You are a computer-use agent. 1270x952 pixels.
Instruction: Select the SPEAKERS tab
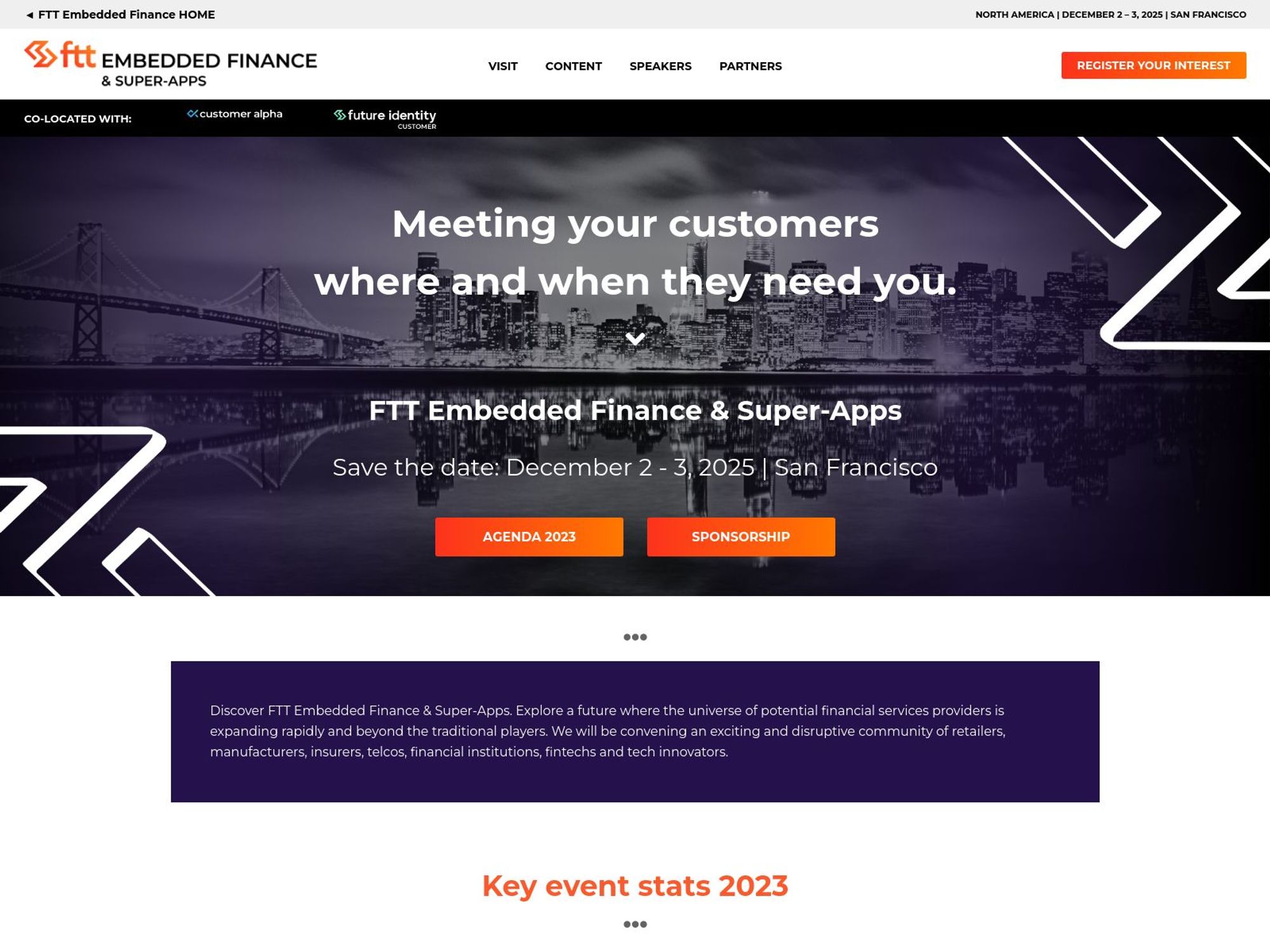(660, 66)
